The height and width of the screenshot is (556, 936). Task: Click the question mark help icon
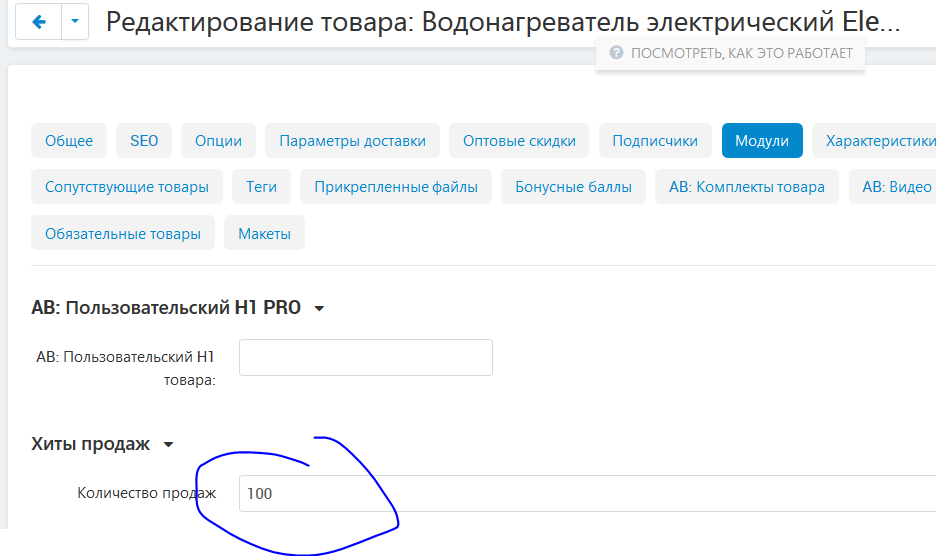[616, 53]
